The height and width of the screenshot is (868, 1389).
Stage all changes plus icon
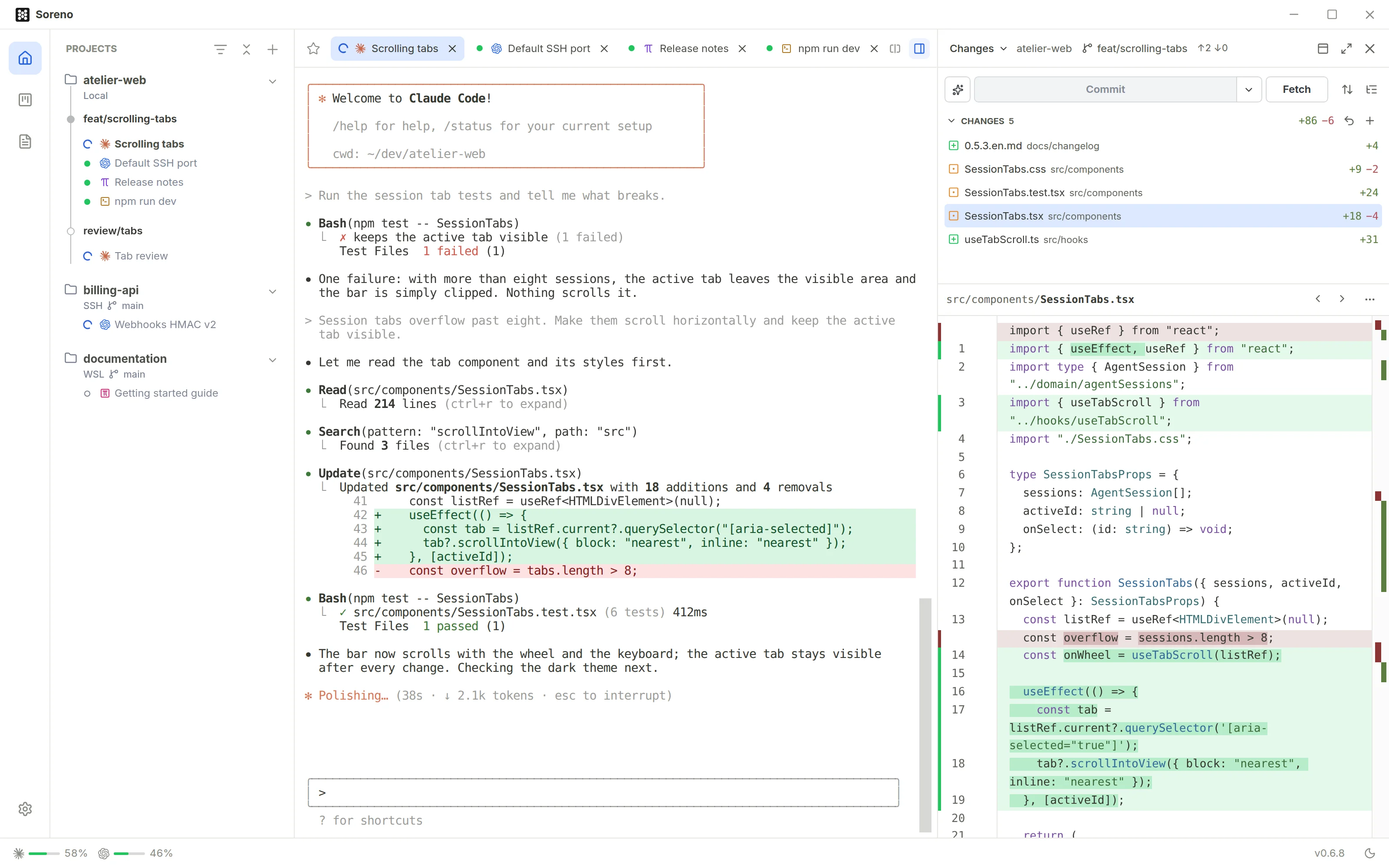[x=1370, y=121]
